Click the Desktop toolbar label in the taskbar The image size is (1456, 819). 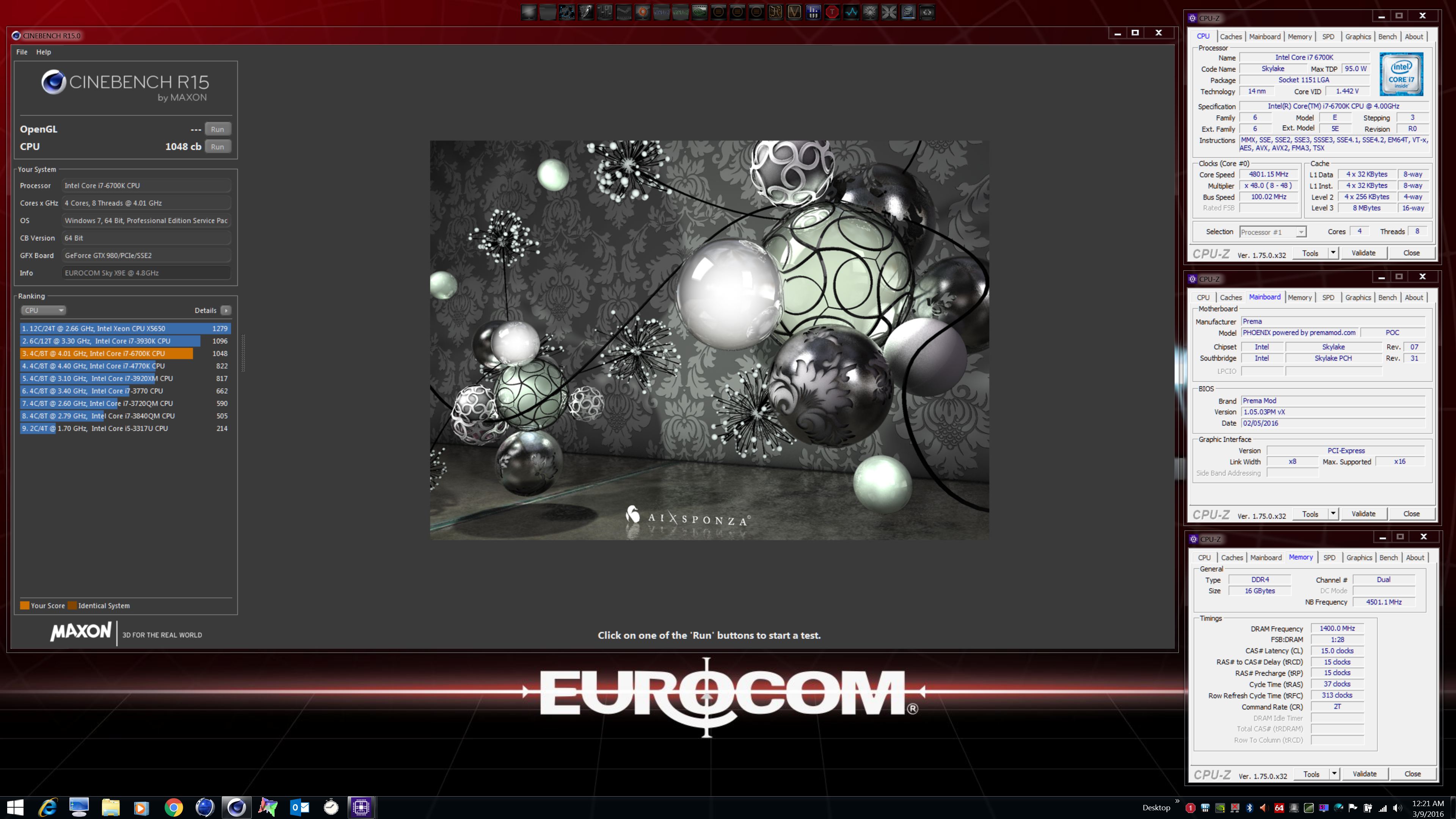pos(1156,808)
